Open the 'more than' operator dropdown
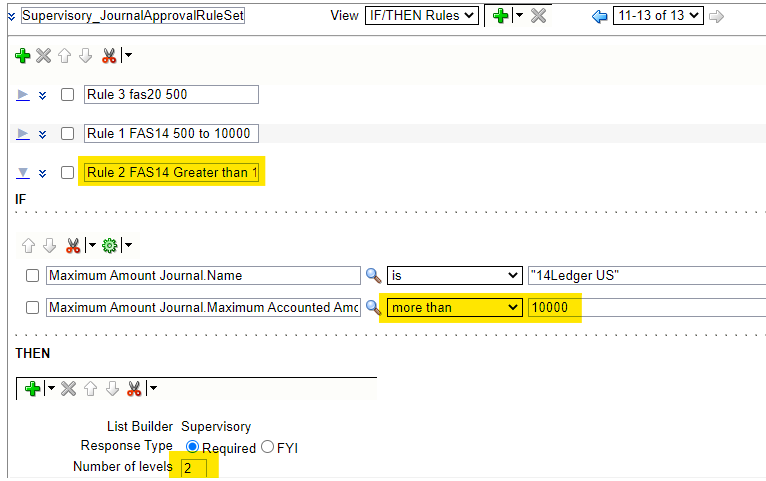The width and height of the screenshot is (766, 481). [x=455, y=308]
